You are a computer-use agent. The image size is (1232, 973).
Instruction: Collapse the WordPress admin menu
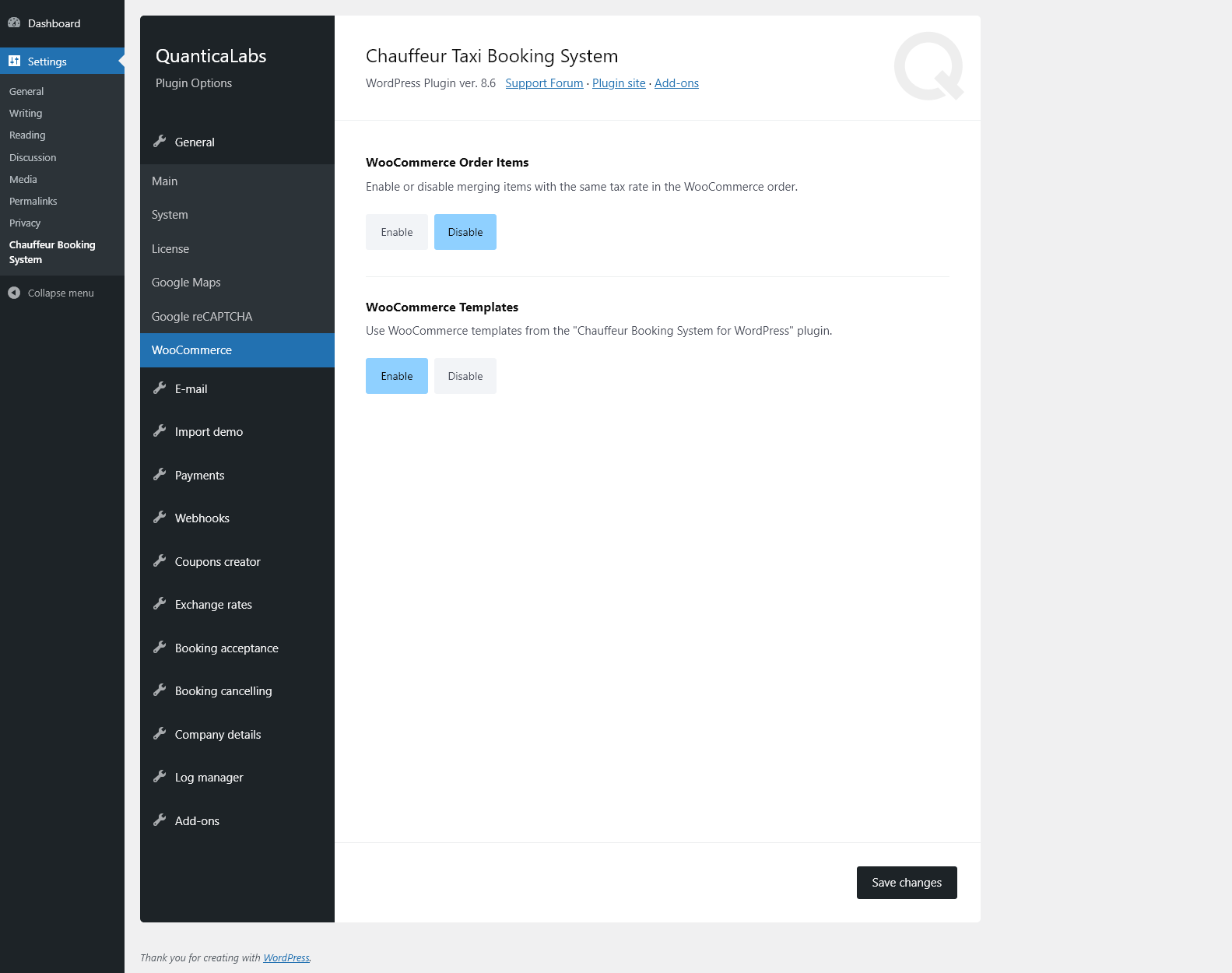pyautogui.click(x=61, y=293)
